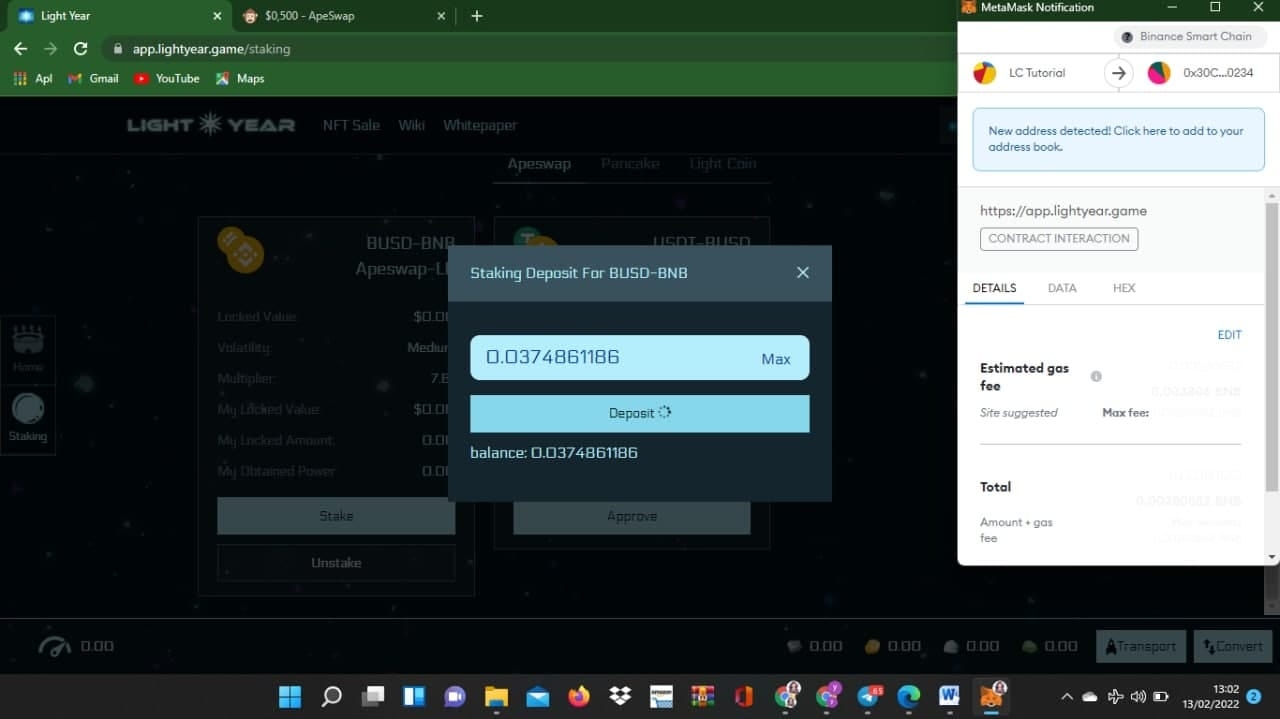
Task: Close the Staking Deposit dialog
Action: (x=802, y=272)
